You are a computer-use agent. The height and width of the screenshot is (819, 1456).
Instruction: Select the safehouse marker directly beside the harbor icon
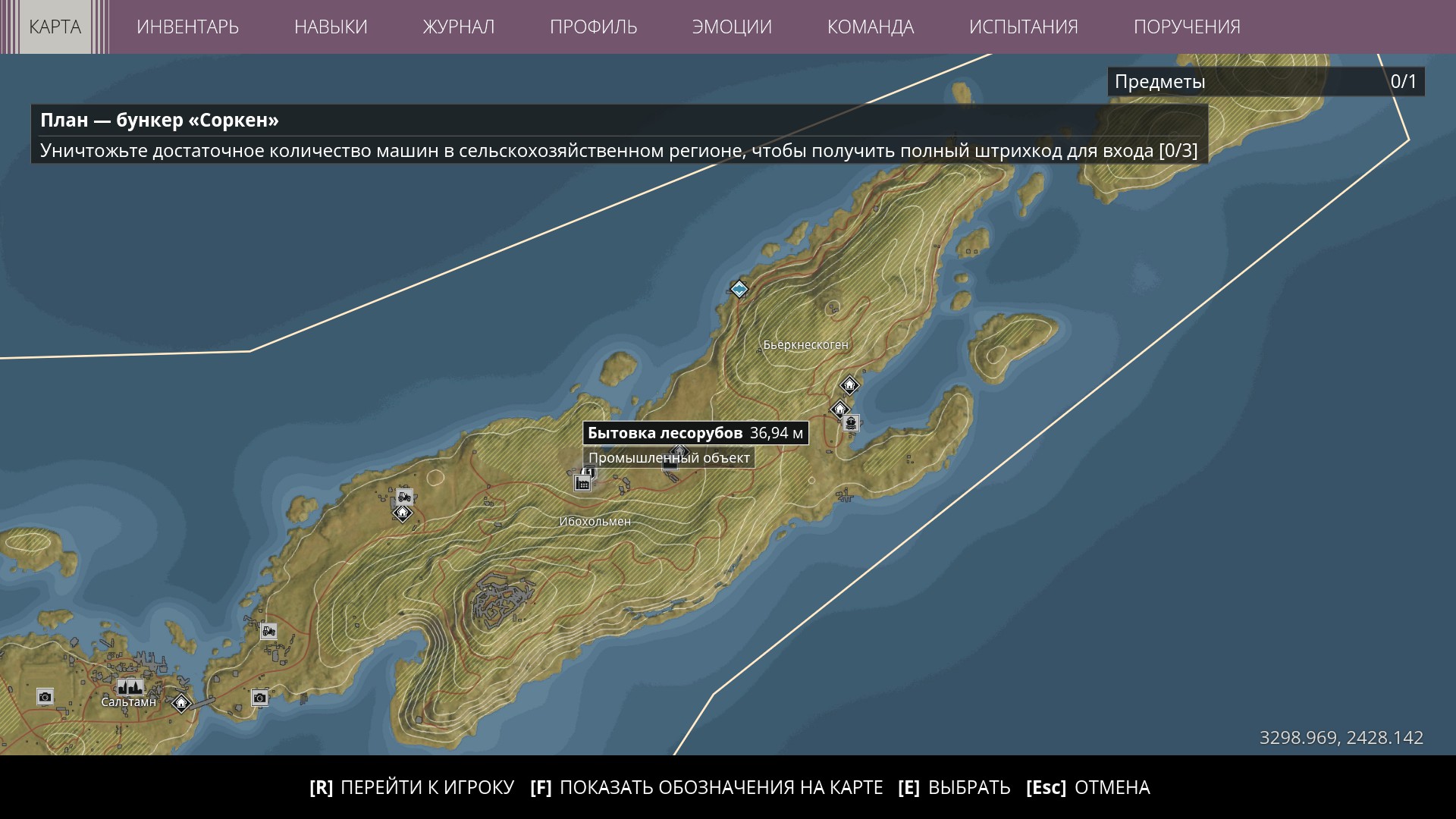tap(839, 409)
